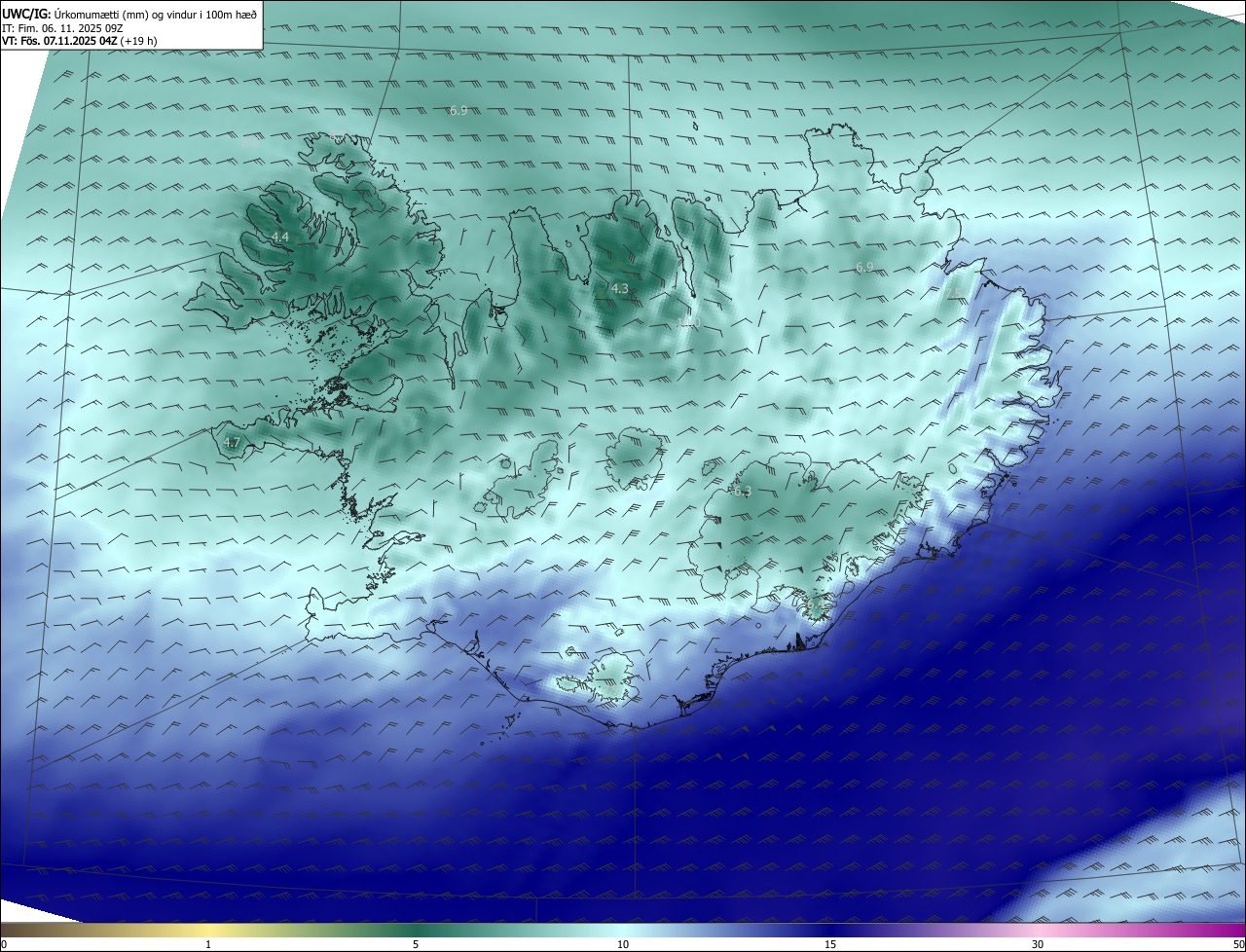The width and height of the screenshot is (1246, 952).
Task: Click the 4.4 value over the Westfjords
Action: (x=280, y=238)
